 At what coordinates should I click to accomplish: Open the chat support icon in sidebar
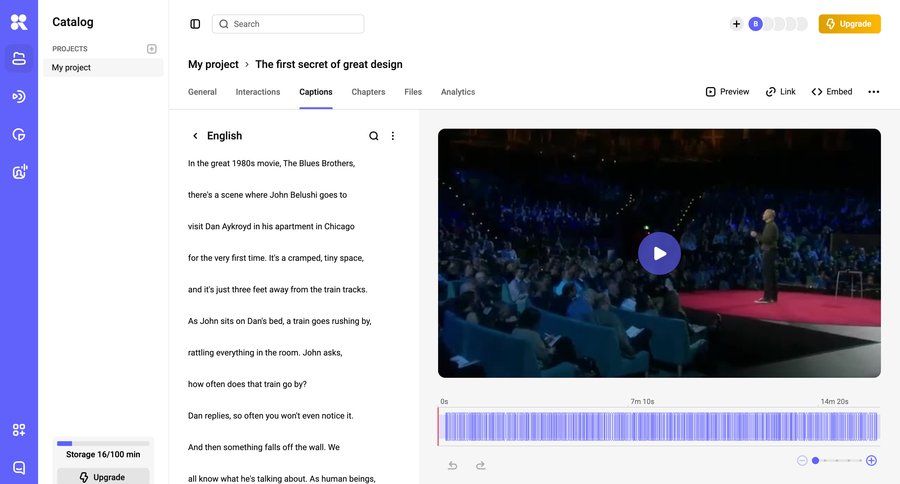point(19,467)
